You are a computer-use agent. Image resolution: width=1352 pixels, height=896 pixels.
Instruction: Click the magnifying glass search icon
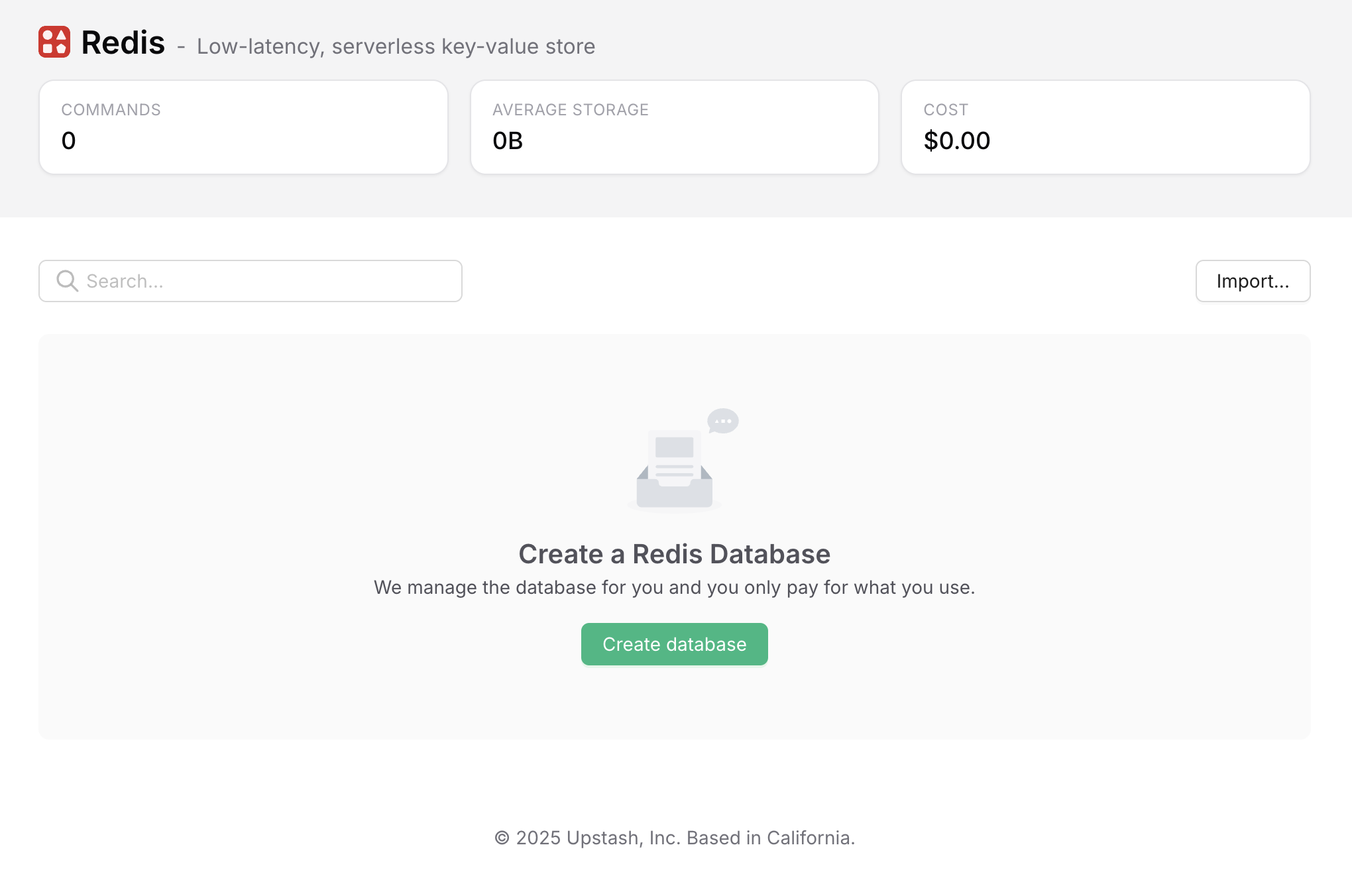coord(67,281)
